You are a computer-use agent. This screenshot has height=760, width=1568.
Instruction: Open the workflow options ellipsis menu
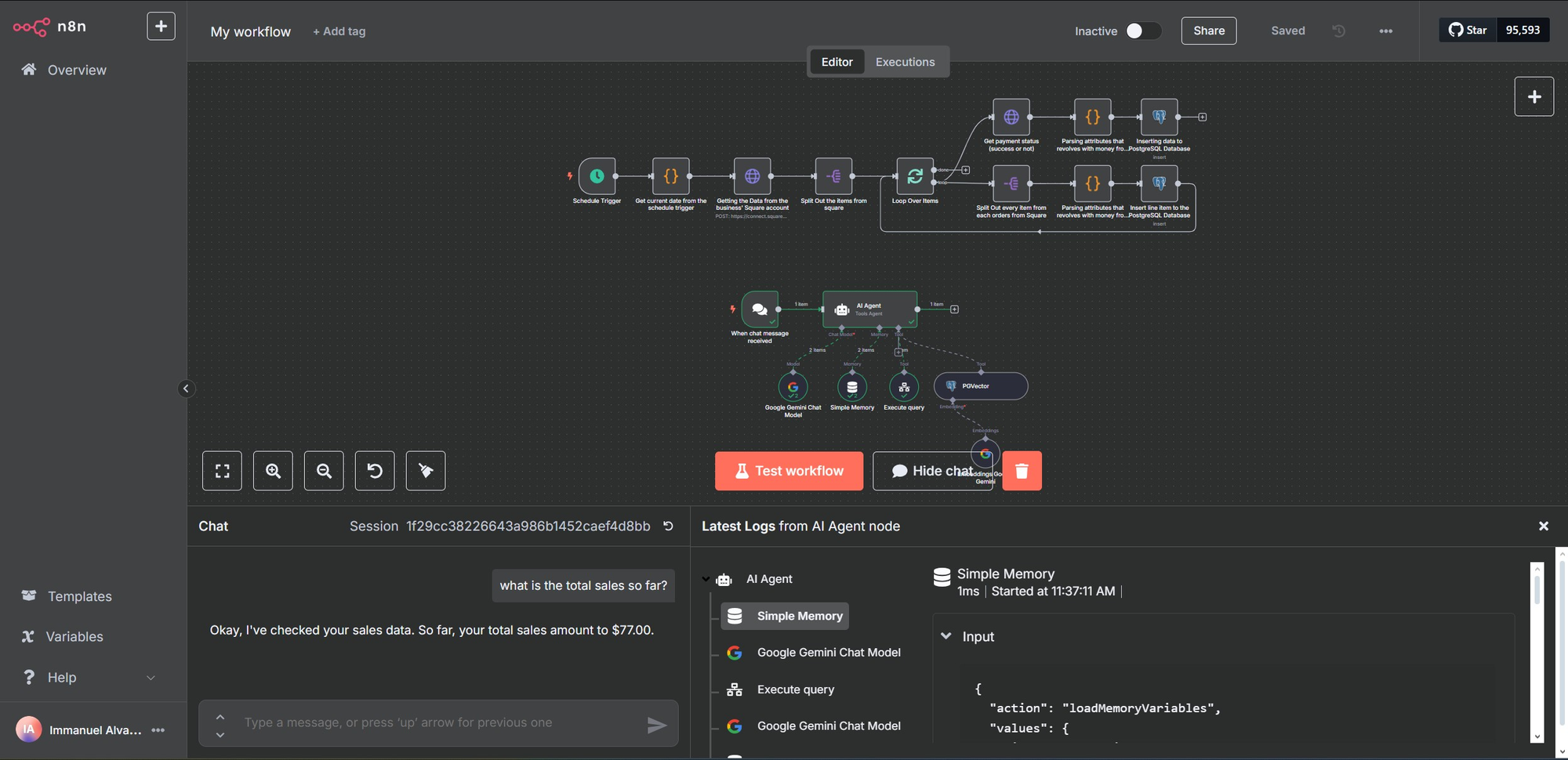pos(1386,31)
